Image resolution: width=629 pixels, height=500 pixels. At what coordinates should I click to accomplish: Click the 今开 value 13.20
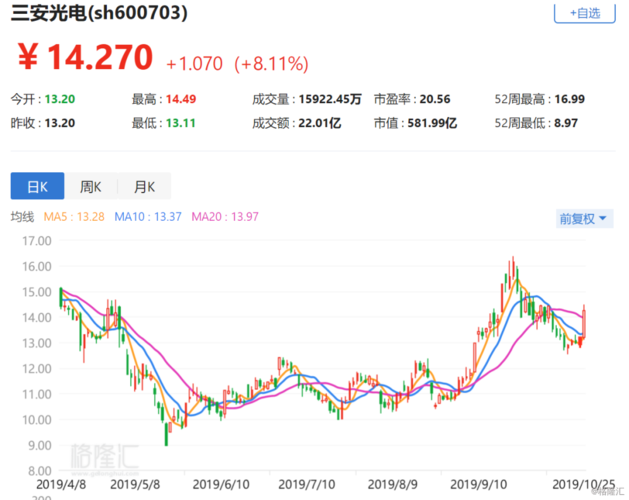pyautogui.click(x=60, y=99)
